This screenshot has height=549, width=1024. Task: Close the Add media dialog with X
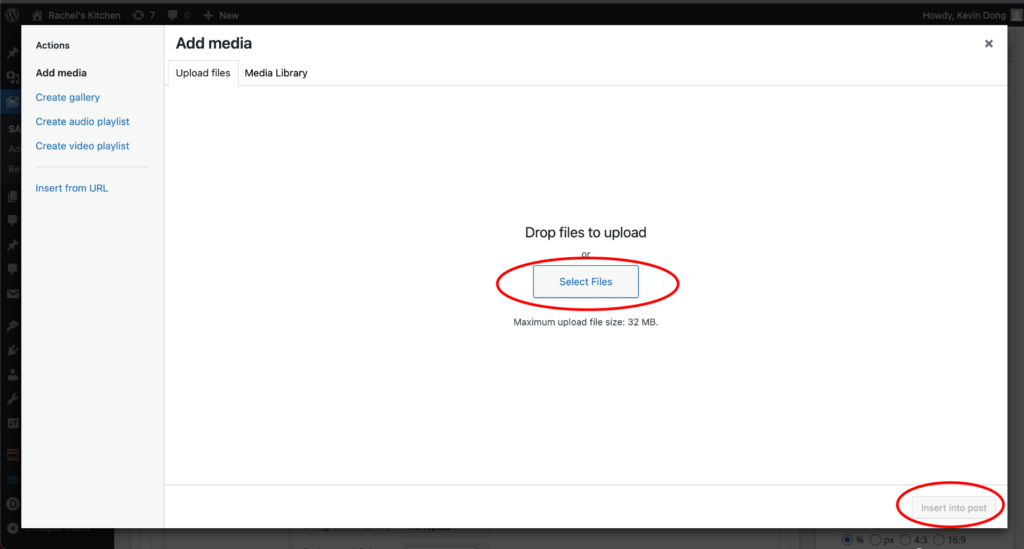pos(988,44)
